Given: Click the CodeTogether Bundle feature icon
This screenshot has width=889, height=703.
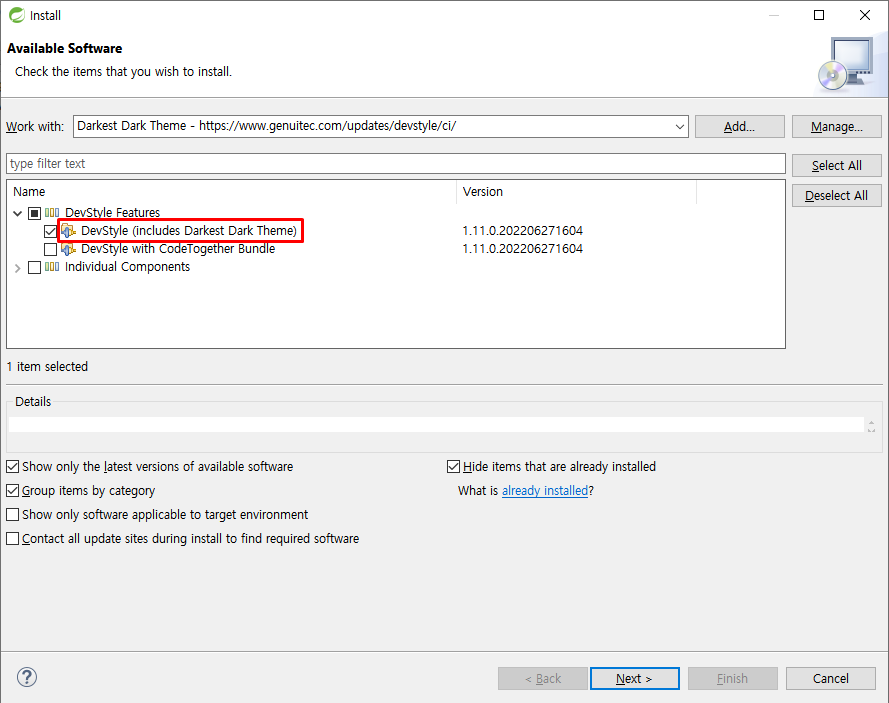Looking at the screenshot, I should click(x=69, y=249).
